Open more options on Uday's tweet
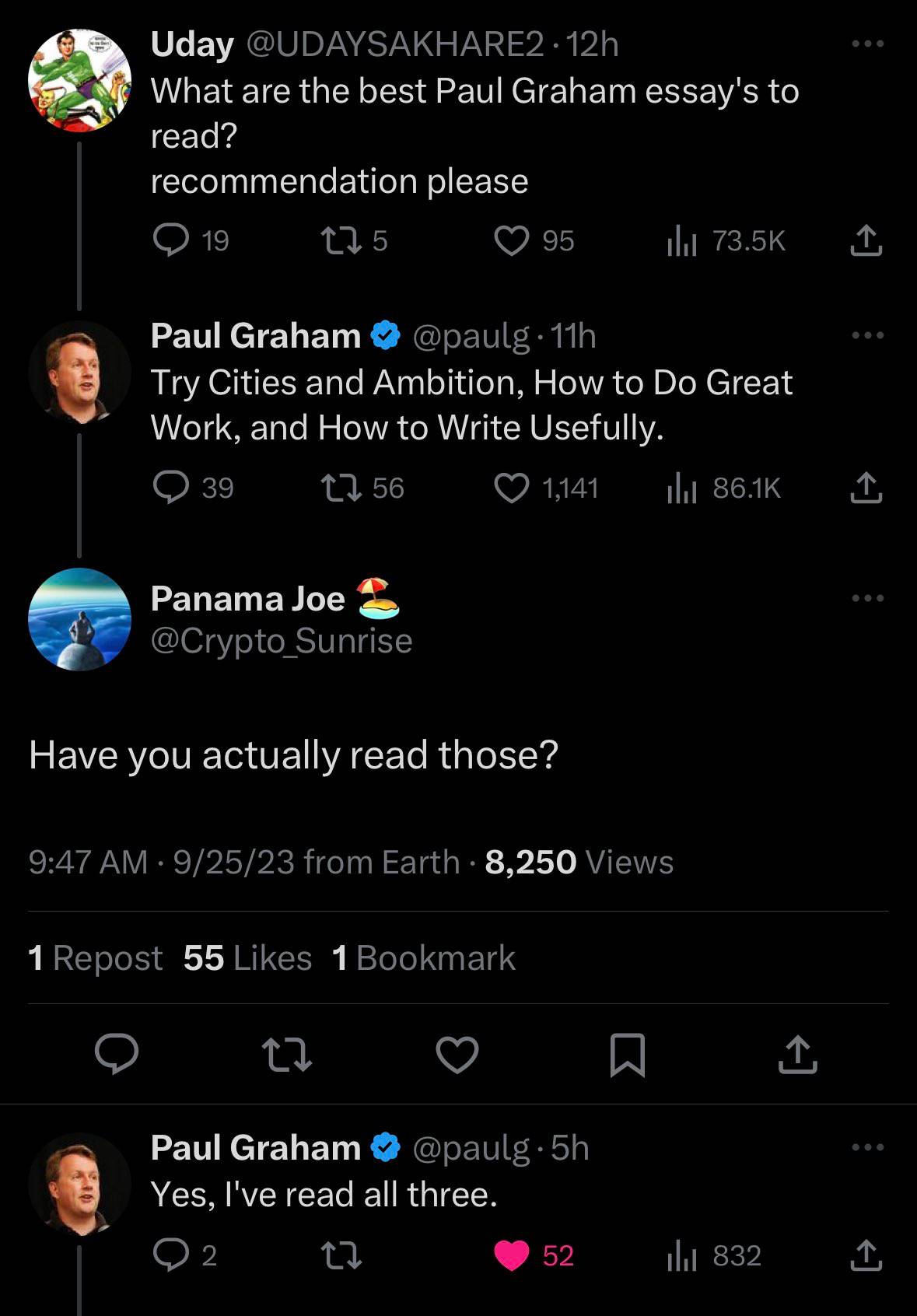This screenshot has width=917, height=1316. click(x=868, y=44)
